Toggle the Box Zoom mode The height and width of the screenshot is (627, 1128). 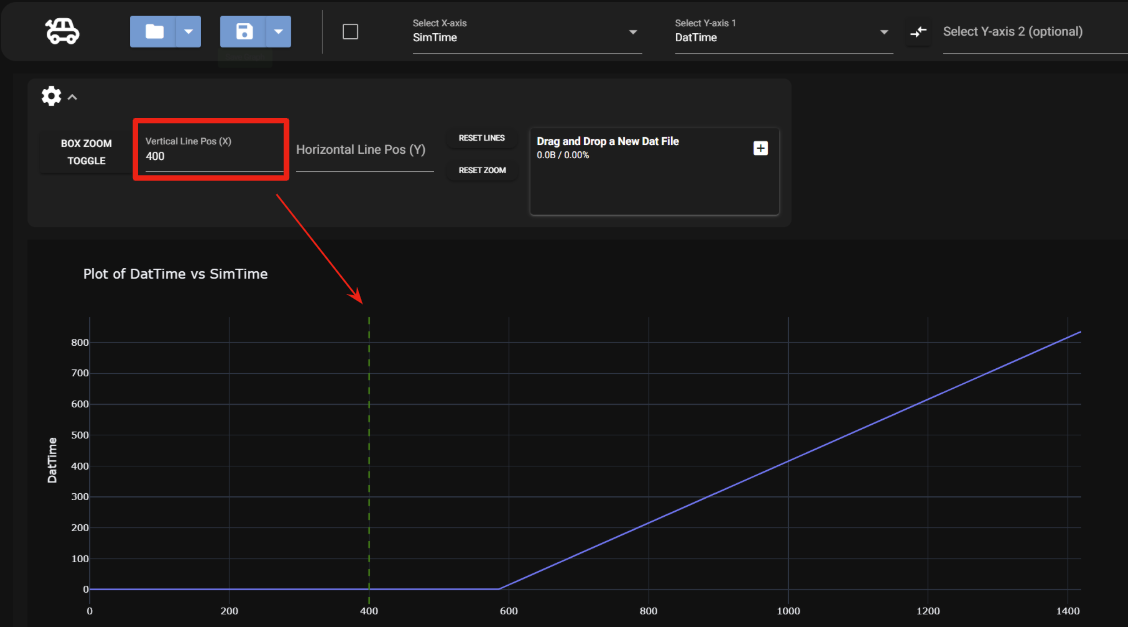pos(86,152)
